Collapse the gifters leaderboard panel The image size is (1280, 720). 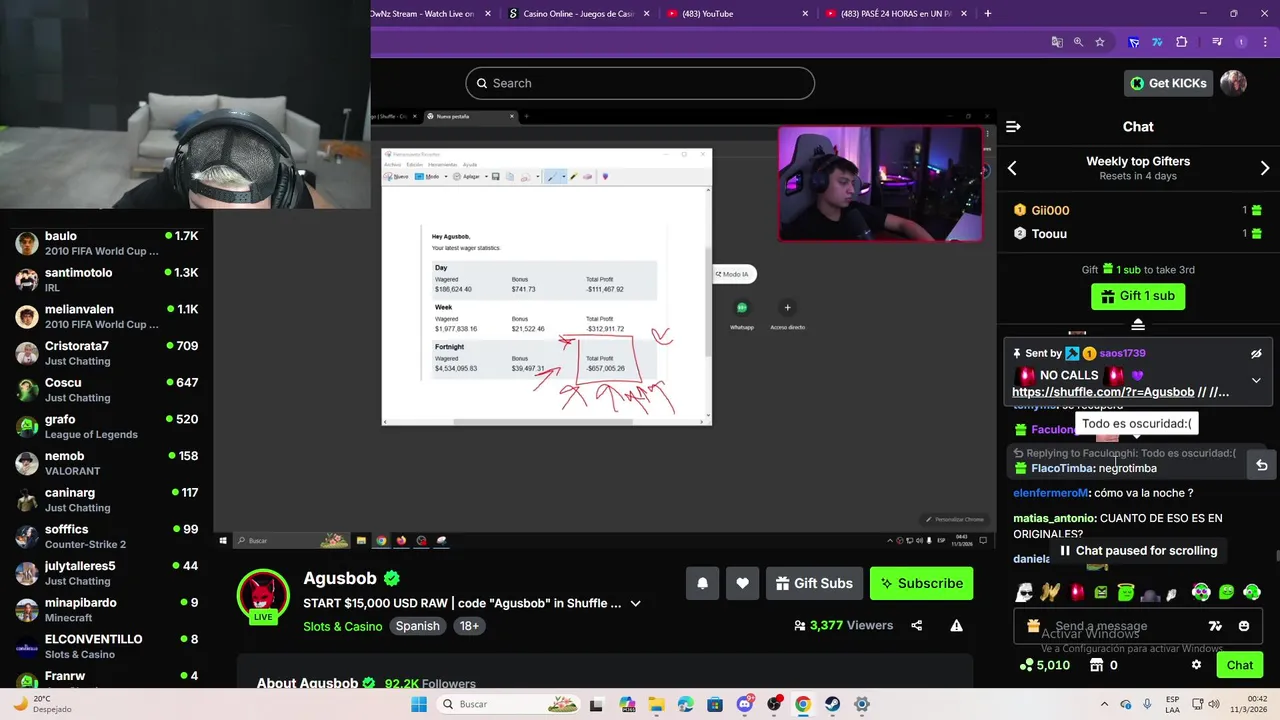1138,324
